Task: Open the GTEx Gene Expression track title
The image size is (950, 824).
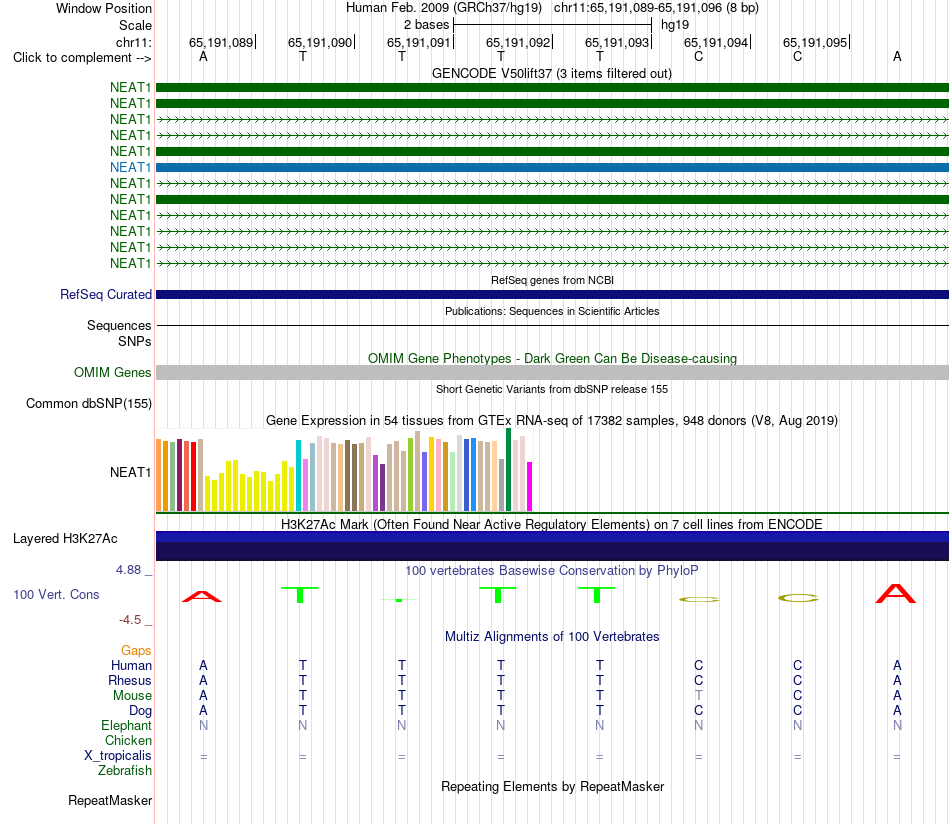Action: click(552, 420)
